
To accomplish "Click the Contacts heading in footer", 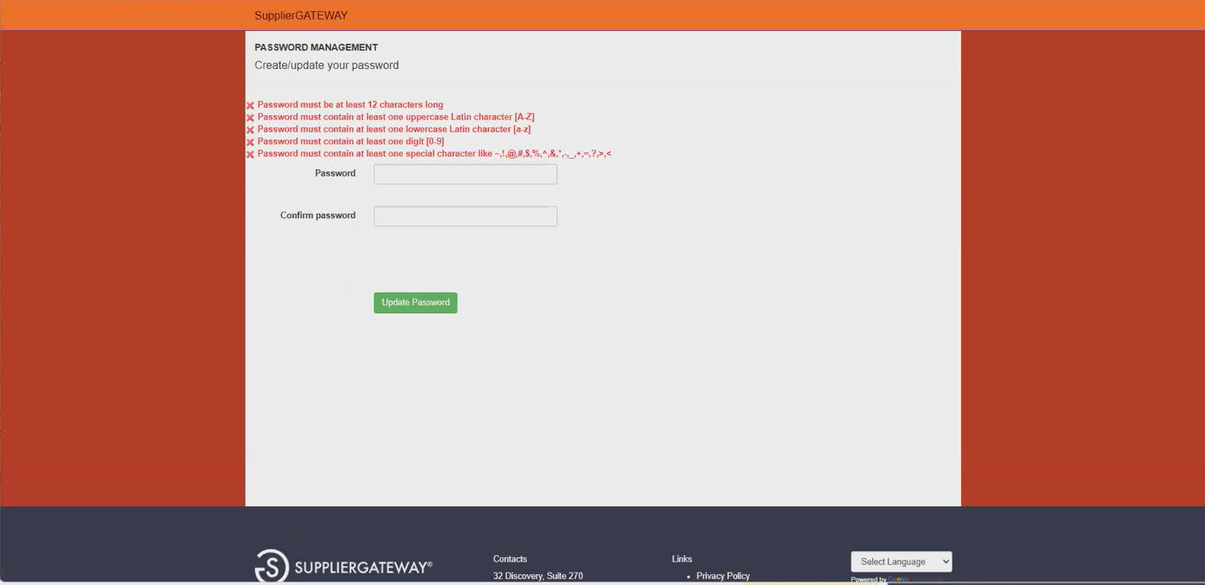I will (510, 559).
